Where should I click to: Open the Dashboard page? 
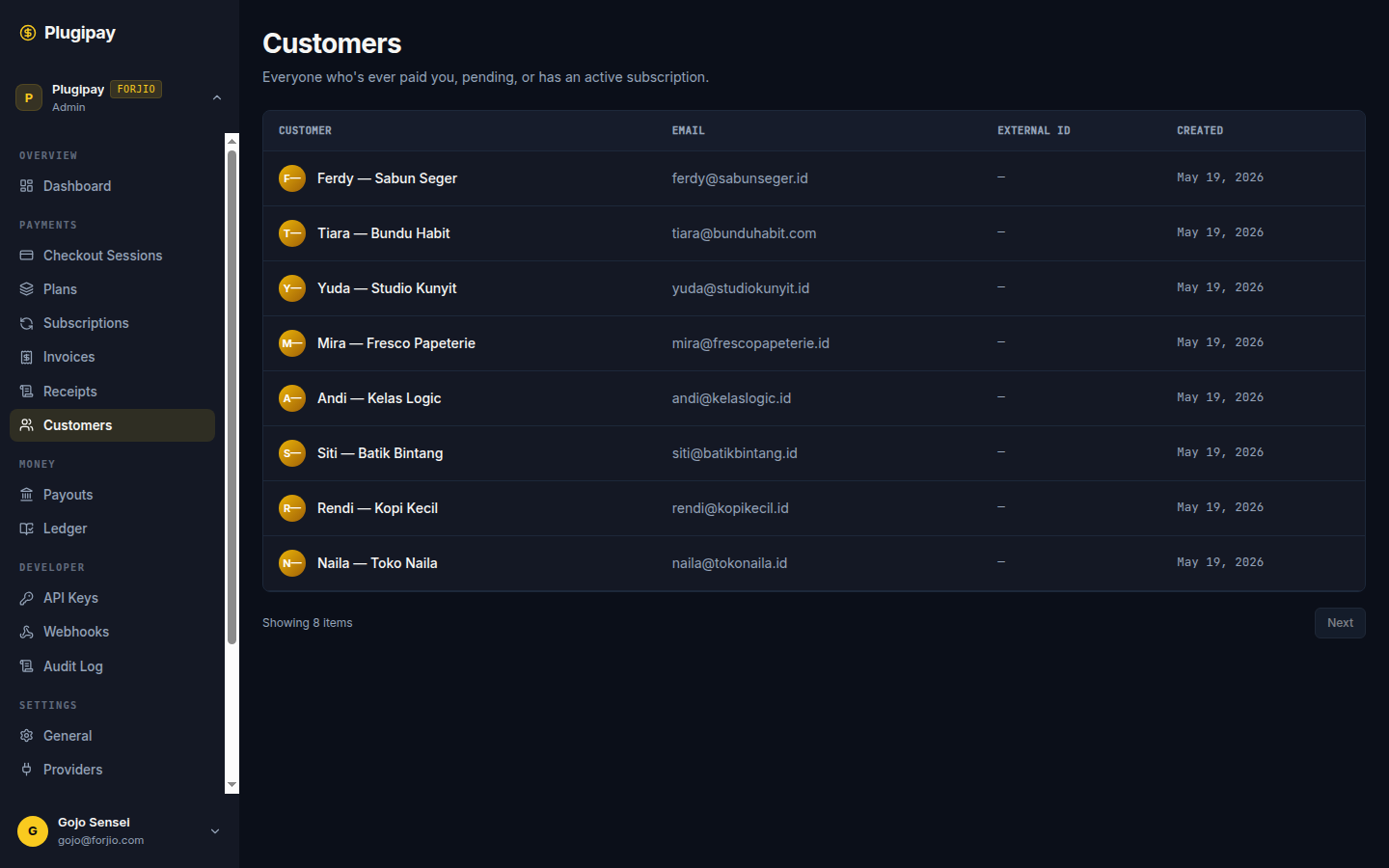tap(112, 186)
